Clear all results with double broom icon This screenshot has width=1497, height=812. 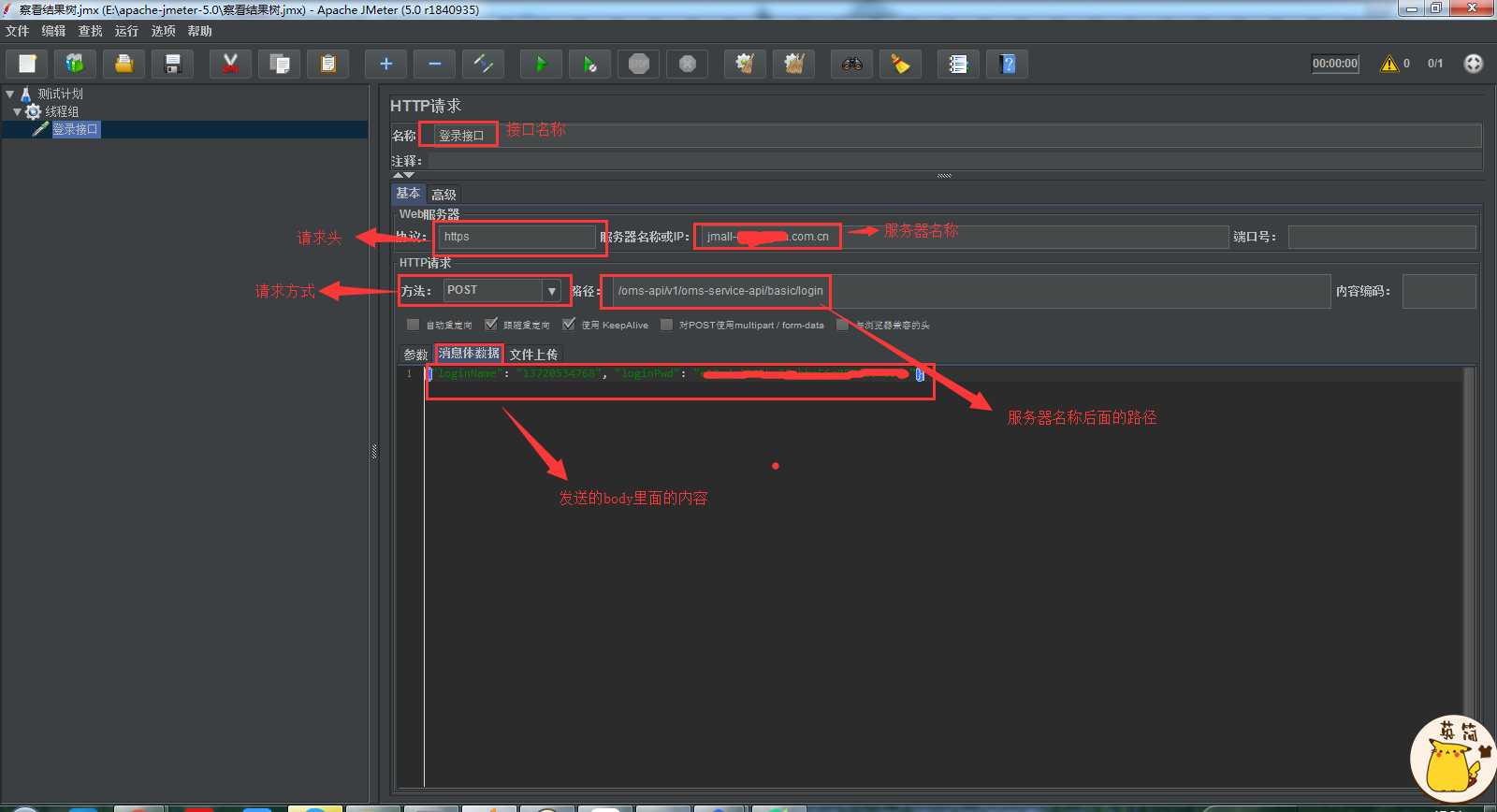[793, 64]
